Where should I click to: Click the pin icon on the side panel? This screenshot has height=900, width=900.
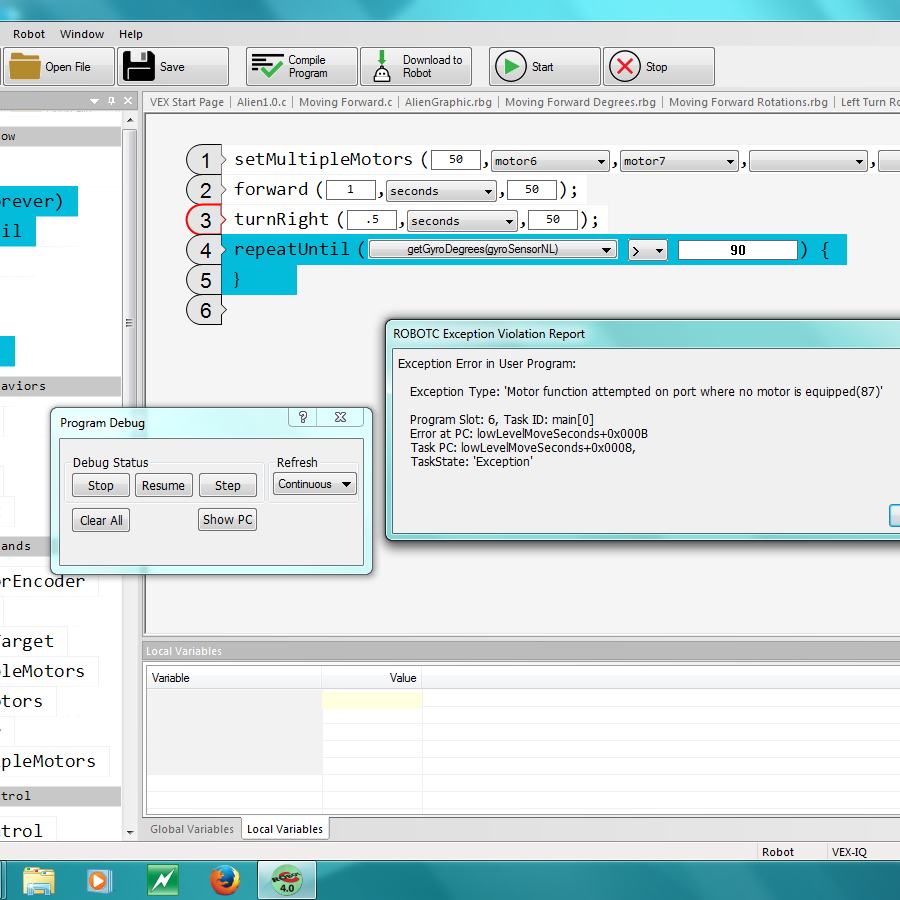[x=111, y=100]
